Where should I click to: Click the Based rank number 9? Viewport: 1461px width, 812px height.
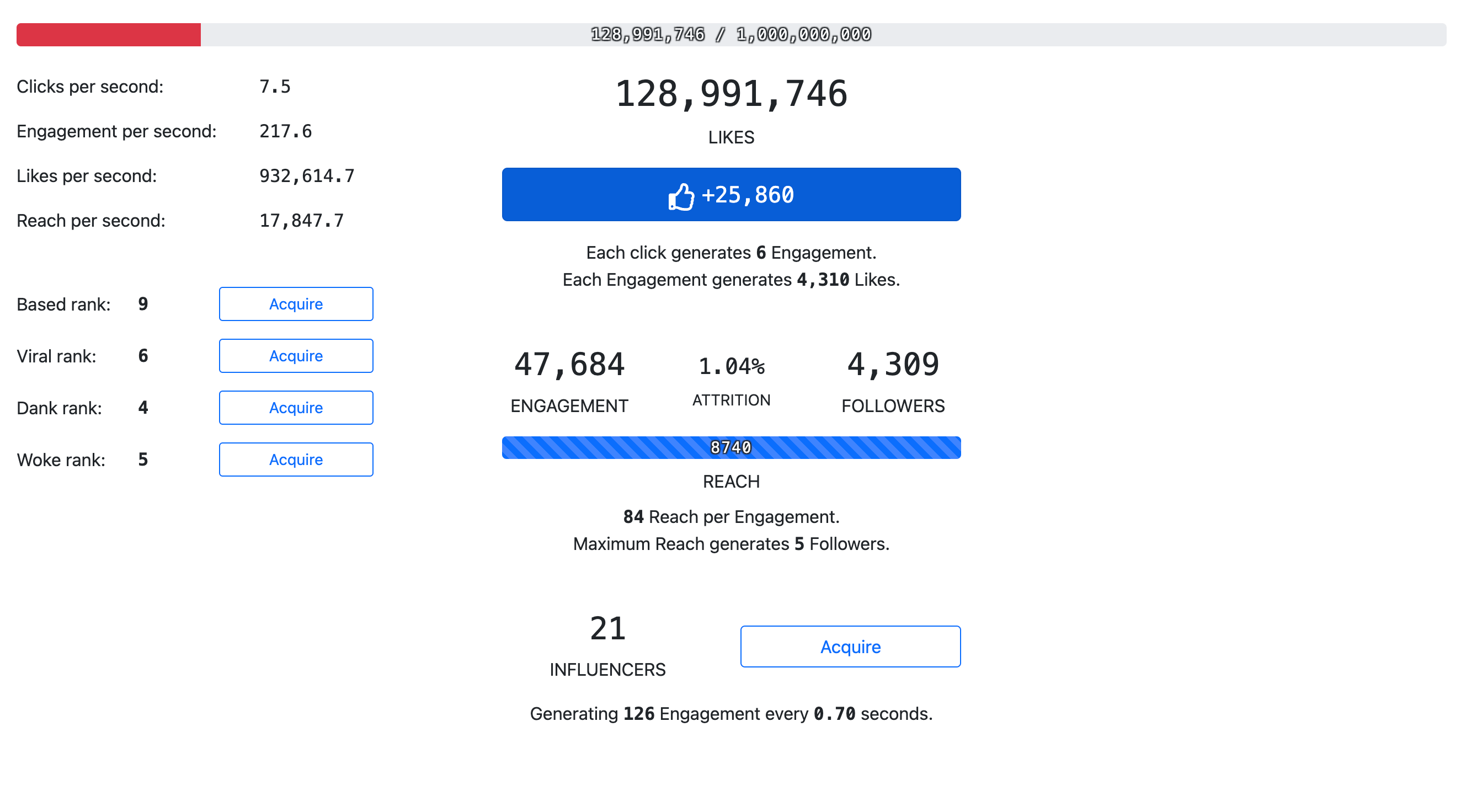click(143, 304)
